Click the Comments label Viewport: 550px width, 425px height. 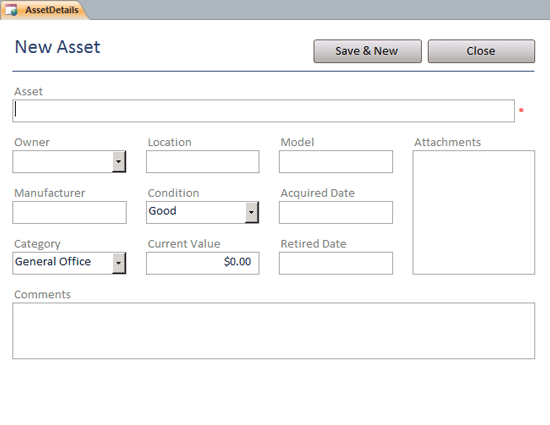(42, 295)
